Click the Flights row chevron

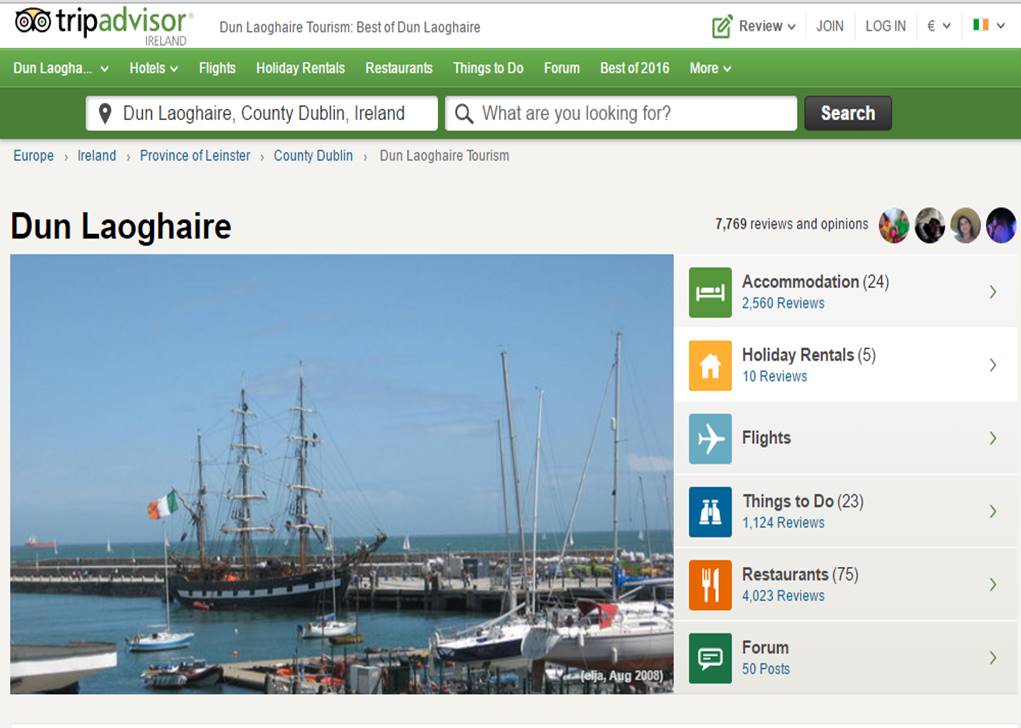point(993,438)
